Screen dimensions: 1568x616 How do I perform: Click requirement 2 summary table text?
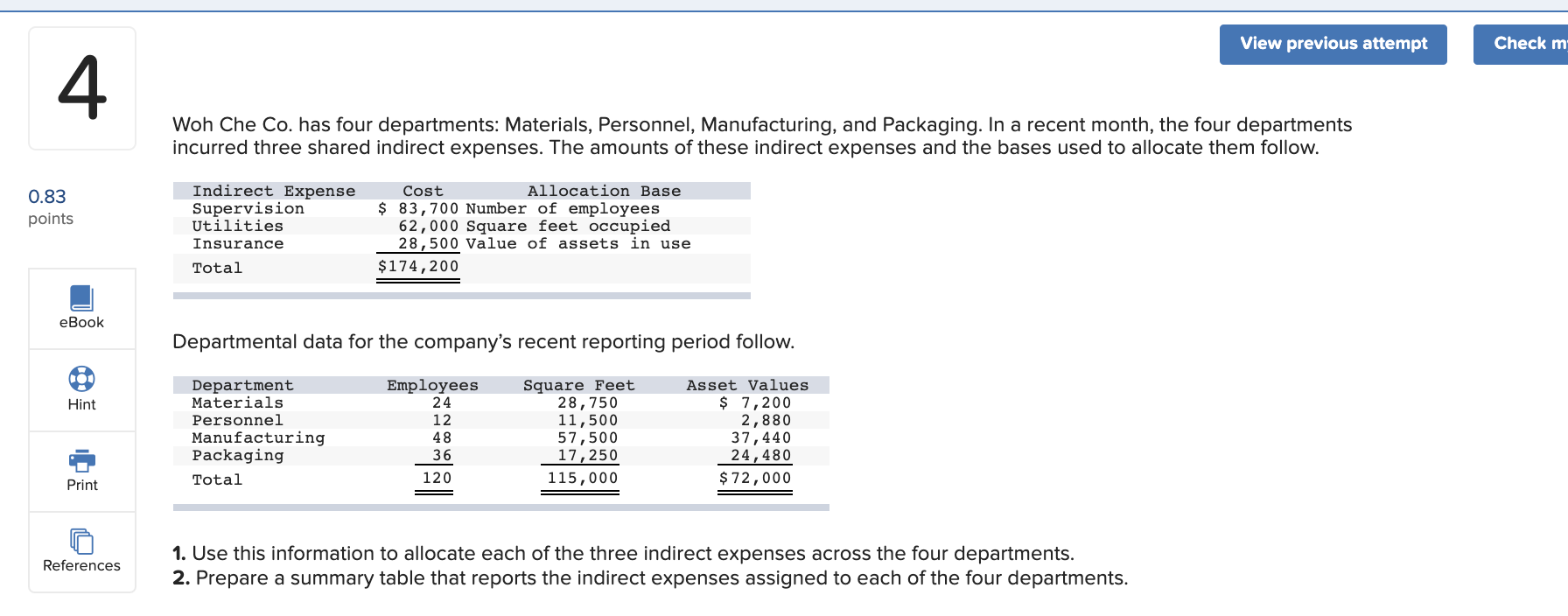(x=650, y=577)
